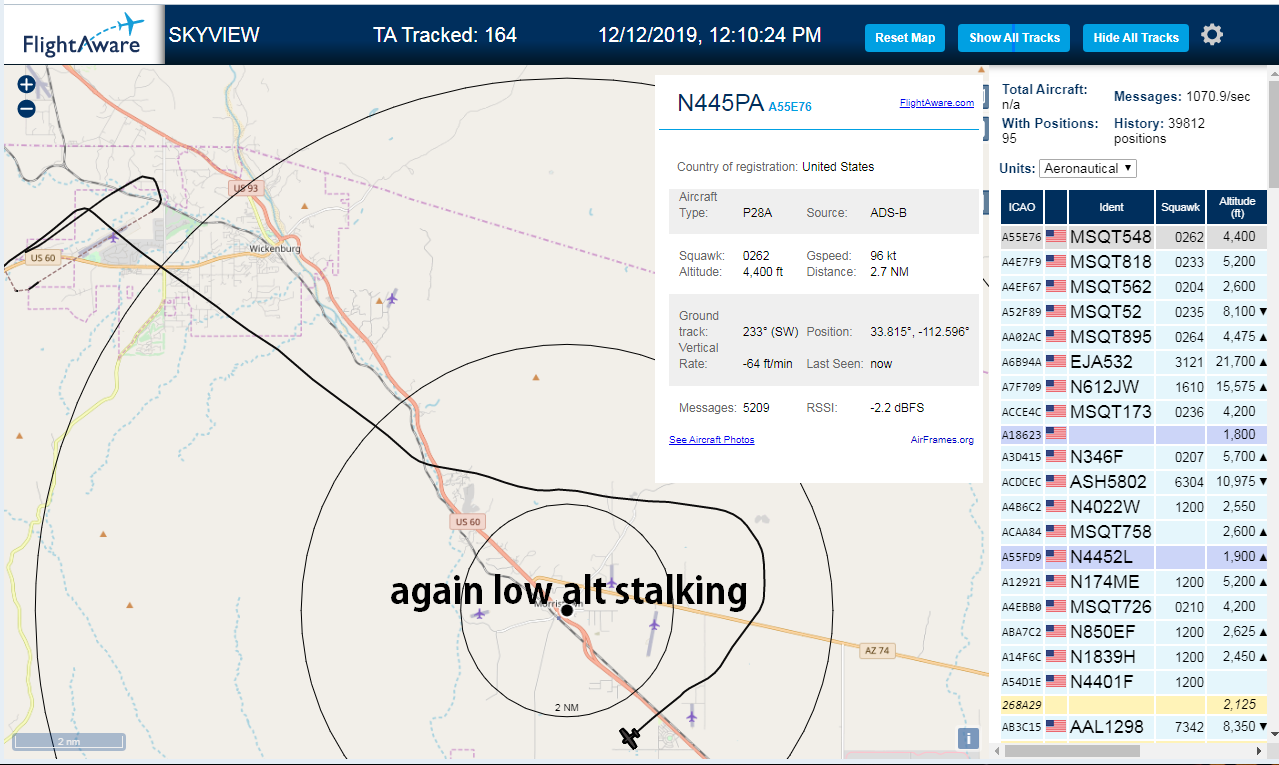Open See Aircraft Photos link
Image resolution: width=1279 pixels, height=765 pixels.
pyautogui.click(x=712, y=440)
